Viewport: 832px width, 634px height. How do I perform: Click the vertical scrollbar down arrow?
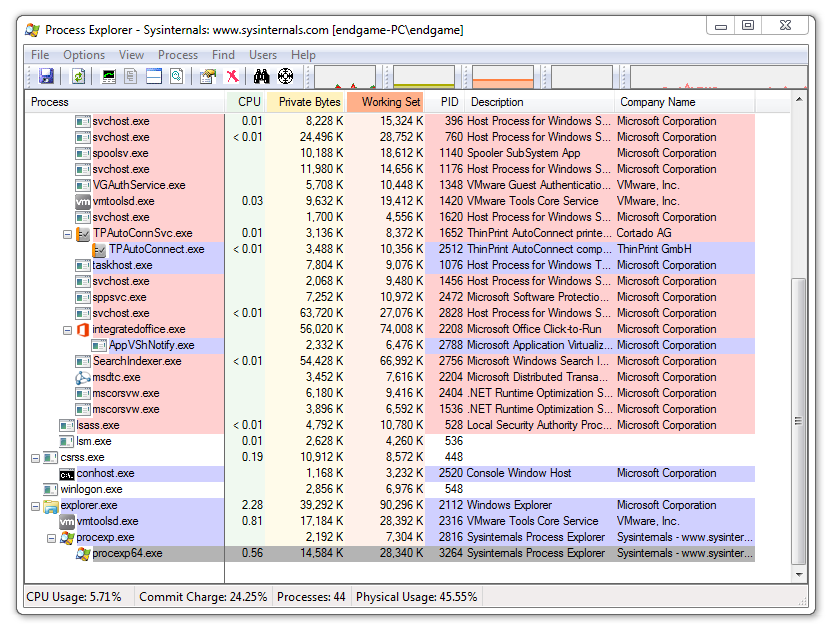799,574
